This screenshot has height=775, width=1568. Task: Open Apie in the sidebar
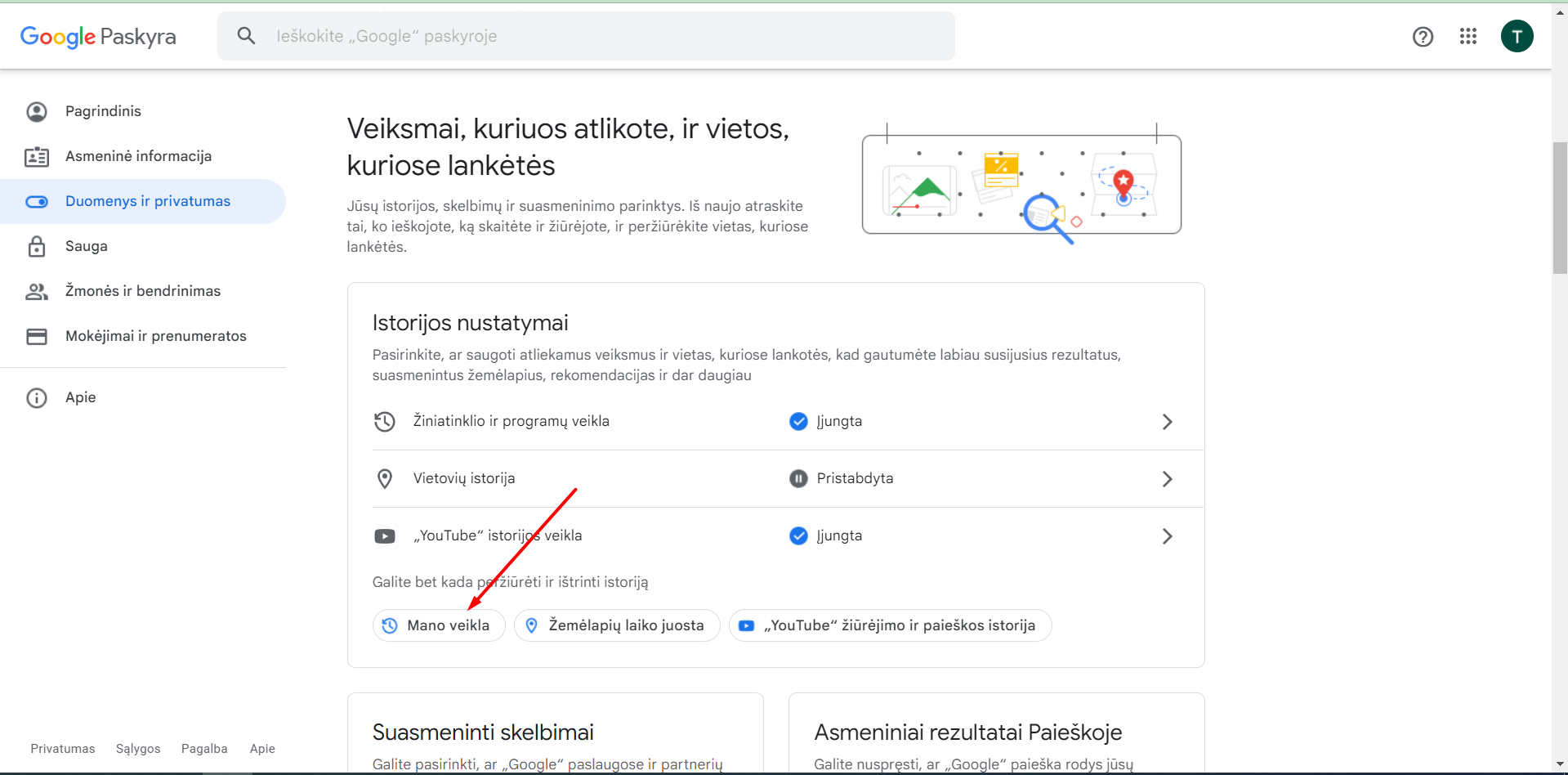143,397
